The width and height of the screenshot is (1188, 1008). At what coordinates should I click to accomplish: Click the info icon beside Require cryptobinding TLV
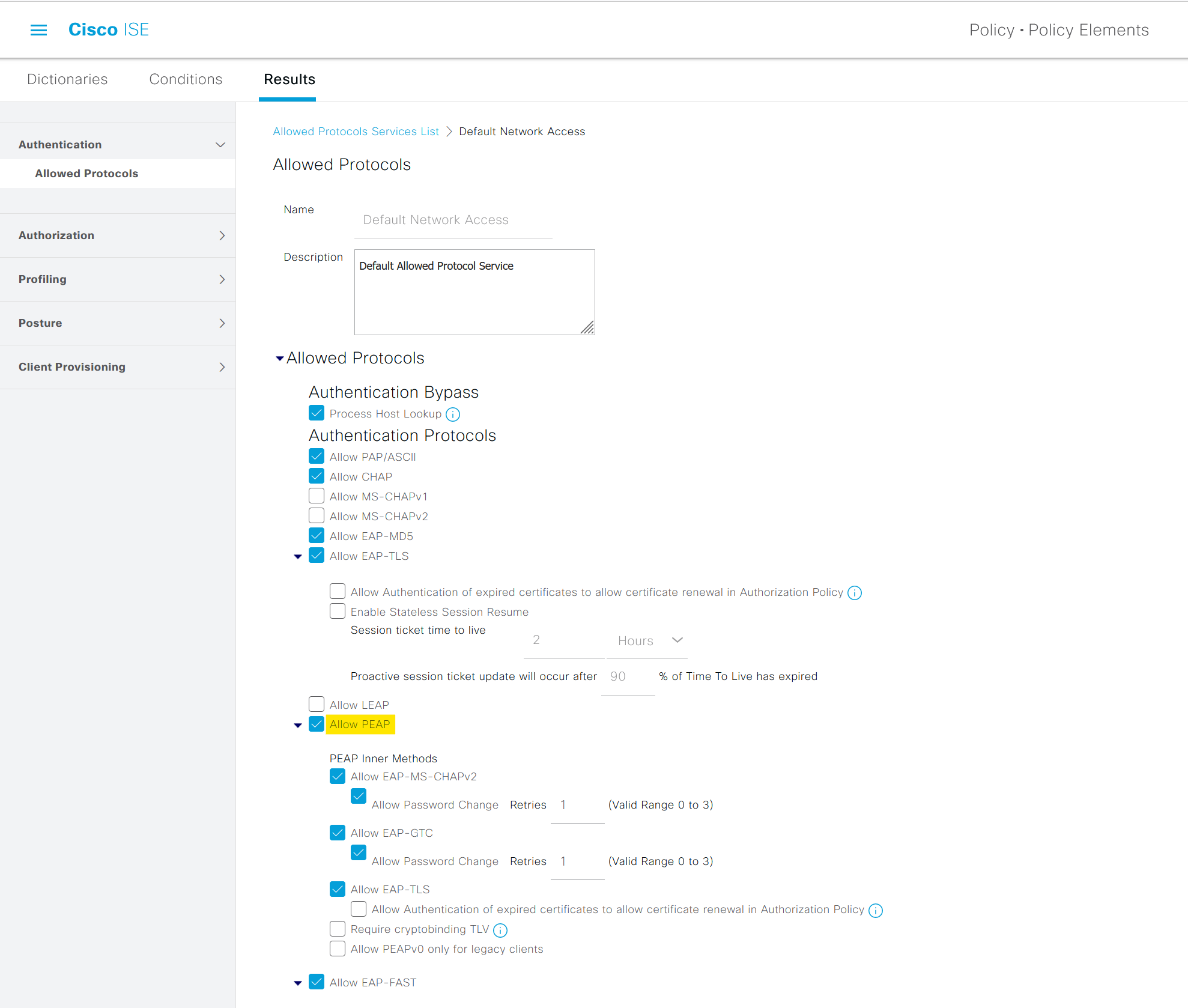click(x=500, y=930)
